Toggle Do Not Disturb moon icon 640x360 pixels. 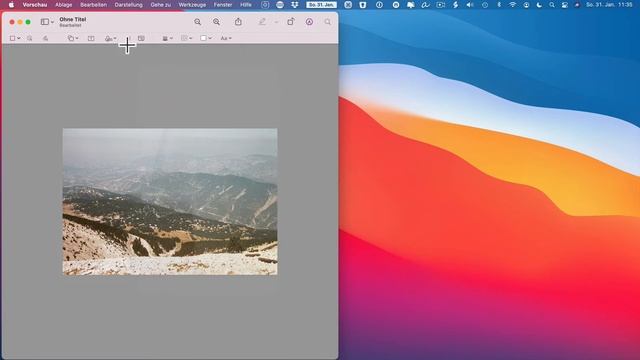click(539, 5)
